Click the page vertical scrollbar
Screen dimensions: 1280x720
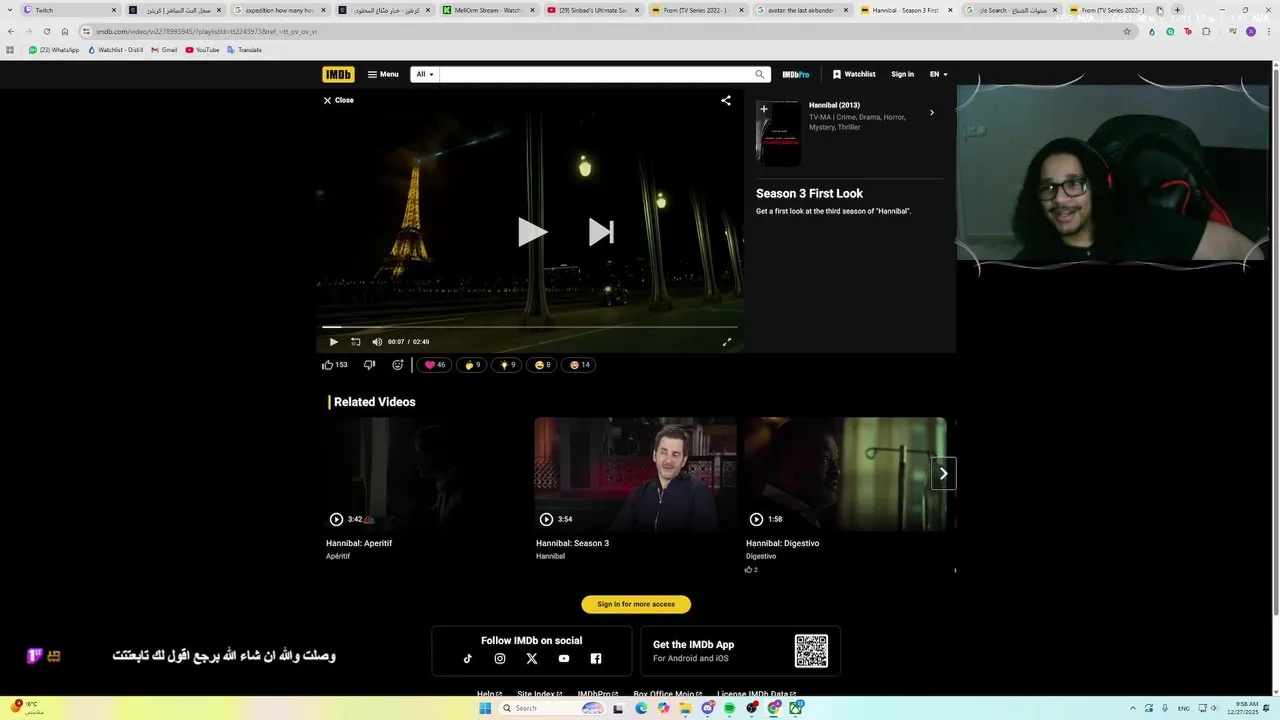click(x=1275, y=340)
